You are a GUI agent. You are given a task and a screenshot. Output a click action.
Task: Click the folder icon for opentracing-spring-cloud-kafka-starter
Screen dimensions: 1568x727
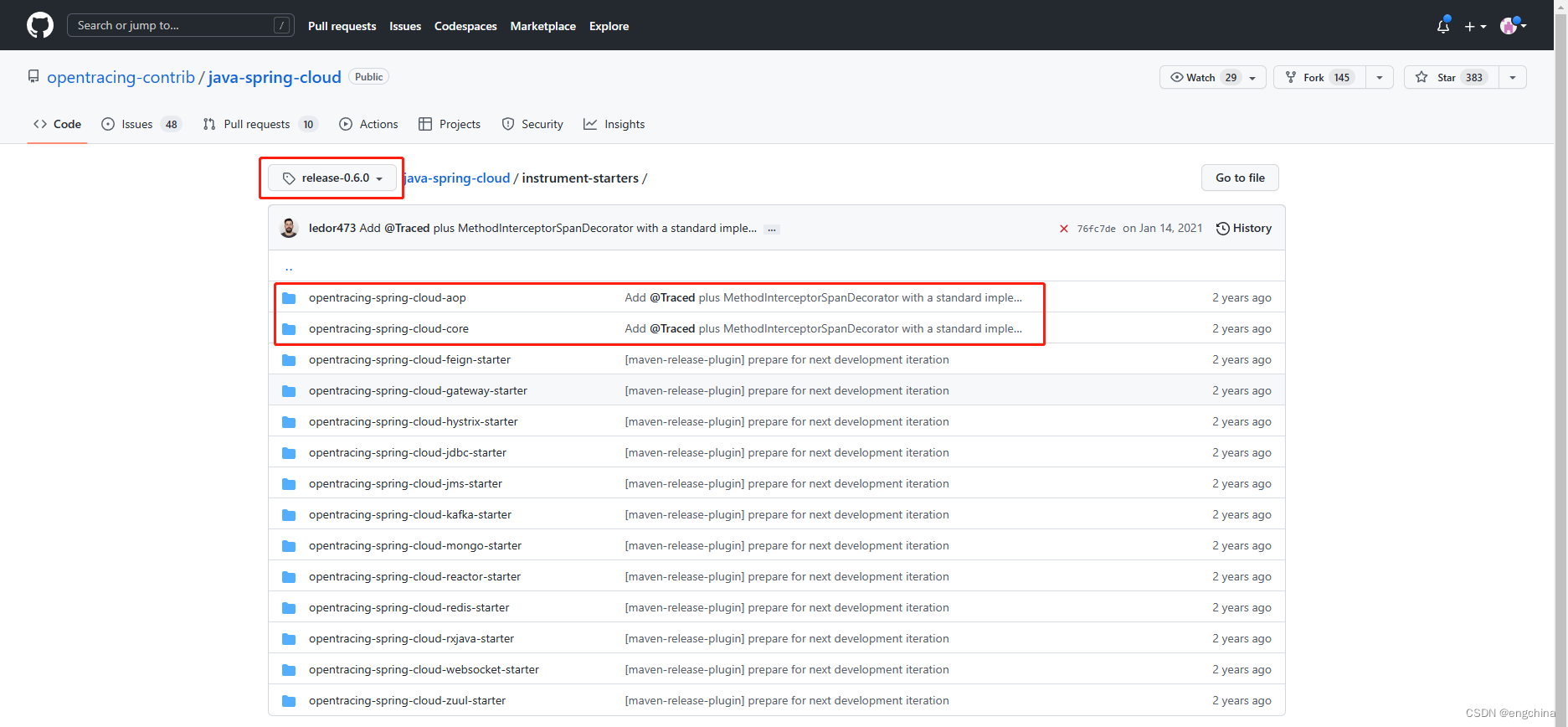[289, 514]
